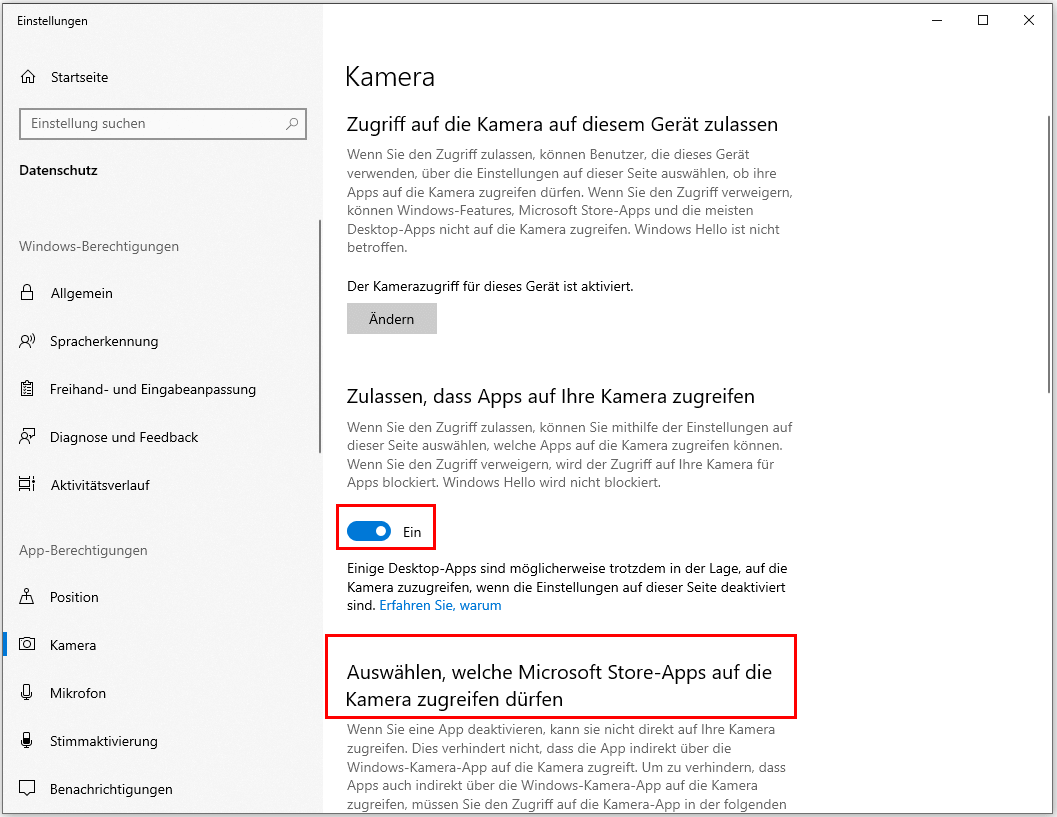Screen dimensions: 1057x817
Task: Click the Kamera camera icon in the sidebar
Action: coord(28,645)
